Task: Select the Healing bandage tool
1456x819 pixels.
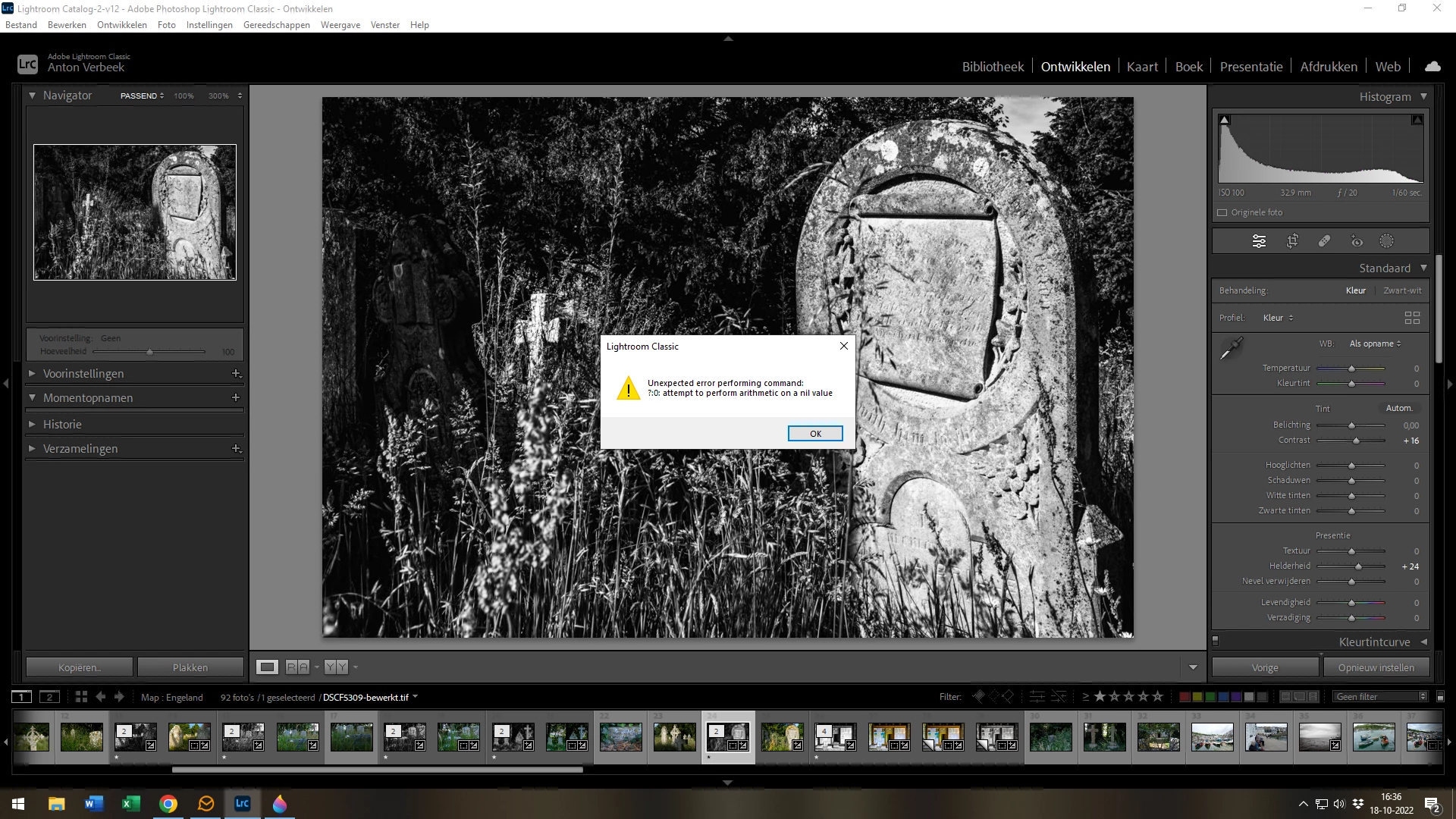Action: (x=1324, y=241)
